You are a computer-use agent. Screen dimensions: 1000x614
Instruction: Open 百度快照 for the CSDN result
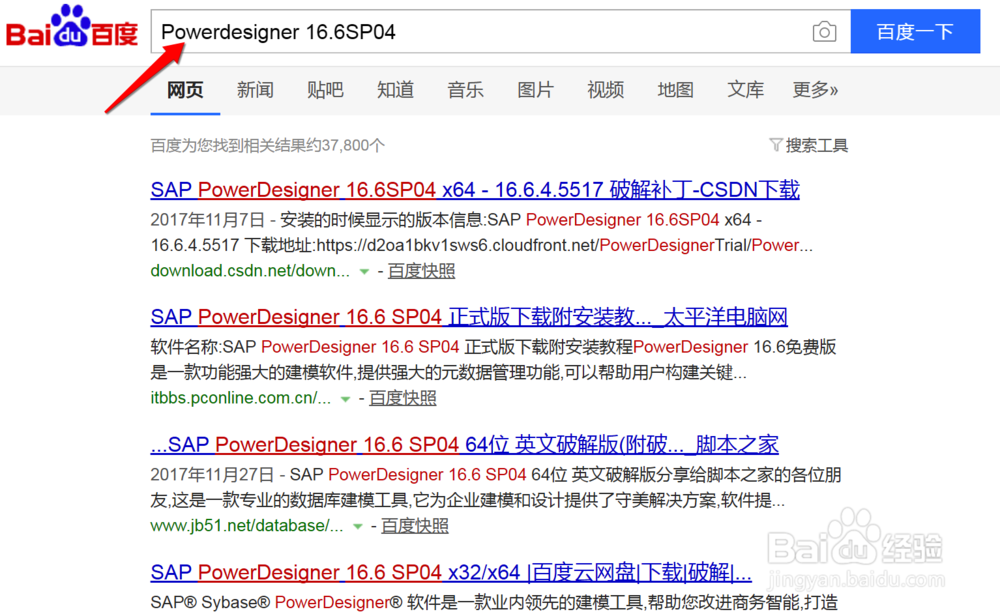422,271
